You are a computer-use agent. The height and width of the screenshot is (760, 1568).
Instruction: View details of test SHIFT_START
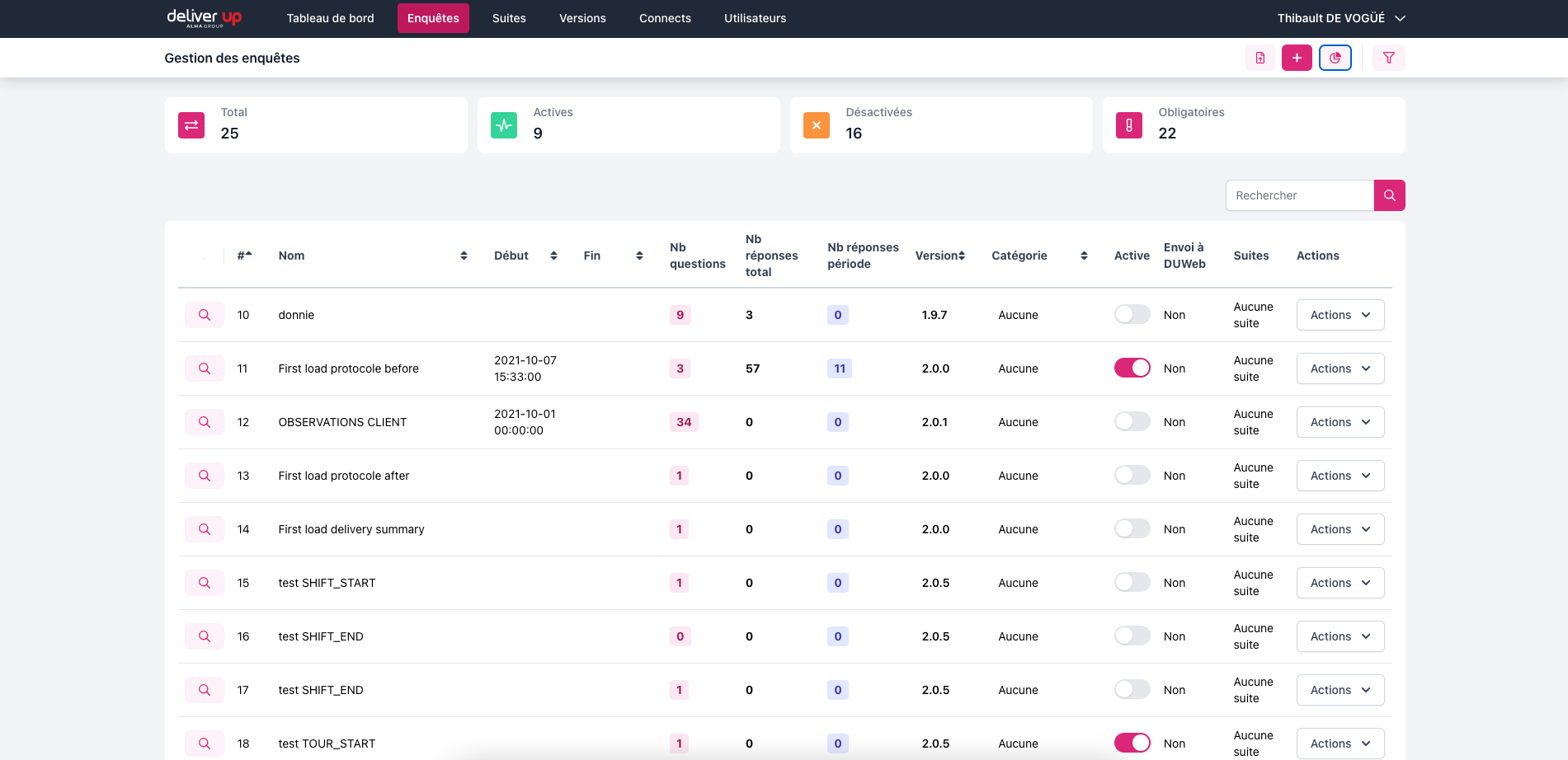coord(205,583)
